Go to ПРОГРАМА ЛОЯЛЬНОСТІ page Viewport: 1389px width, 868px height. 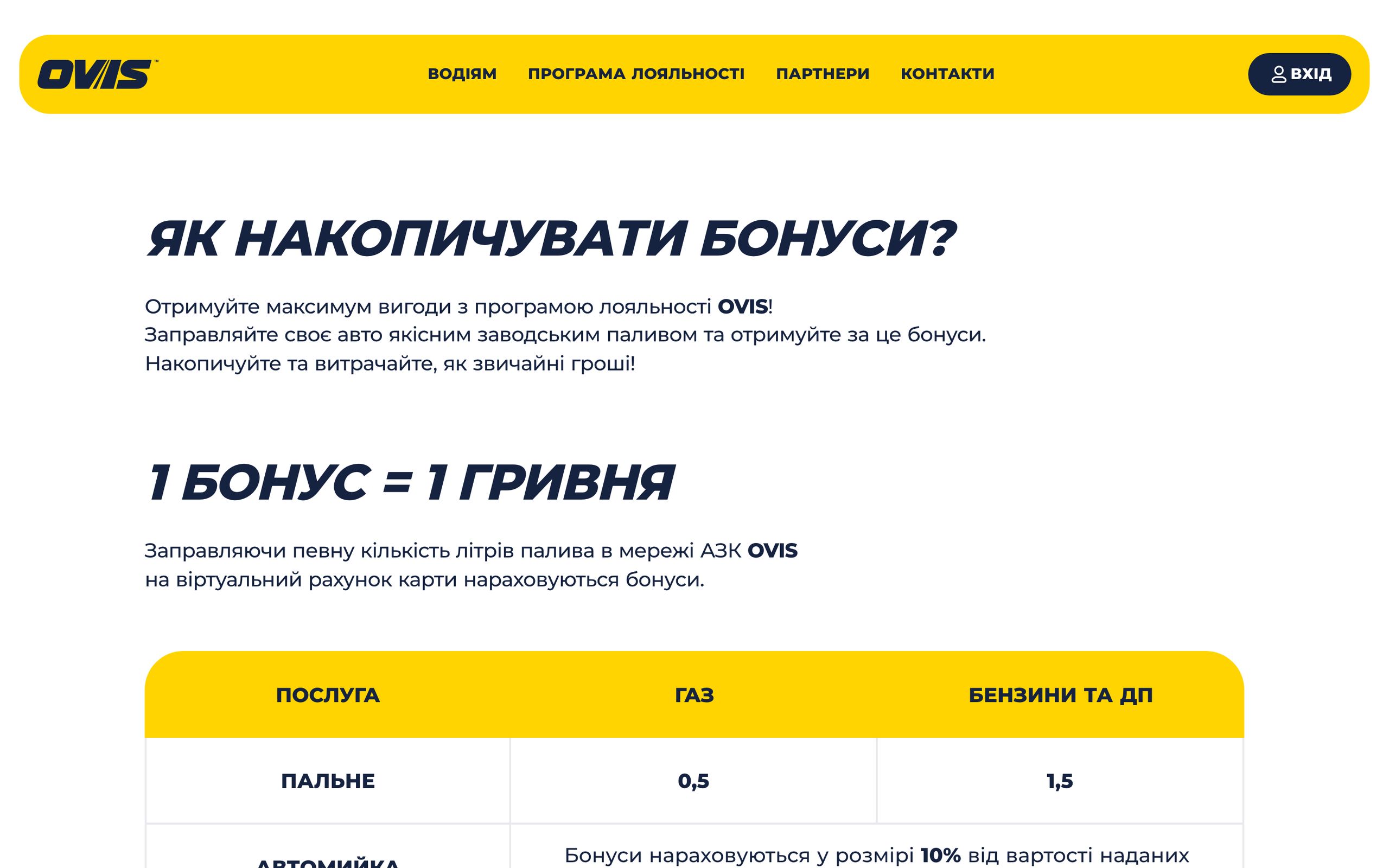point(636,74)
